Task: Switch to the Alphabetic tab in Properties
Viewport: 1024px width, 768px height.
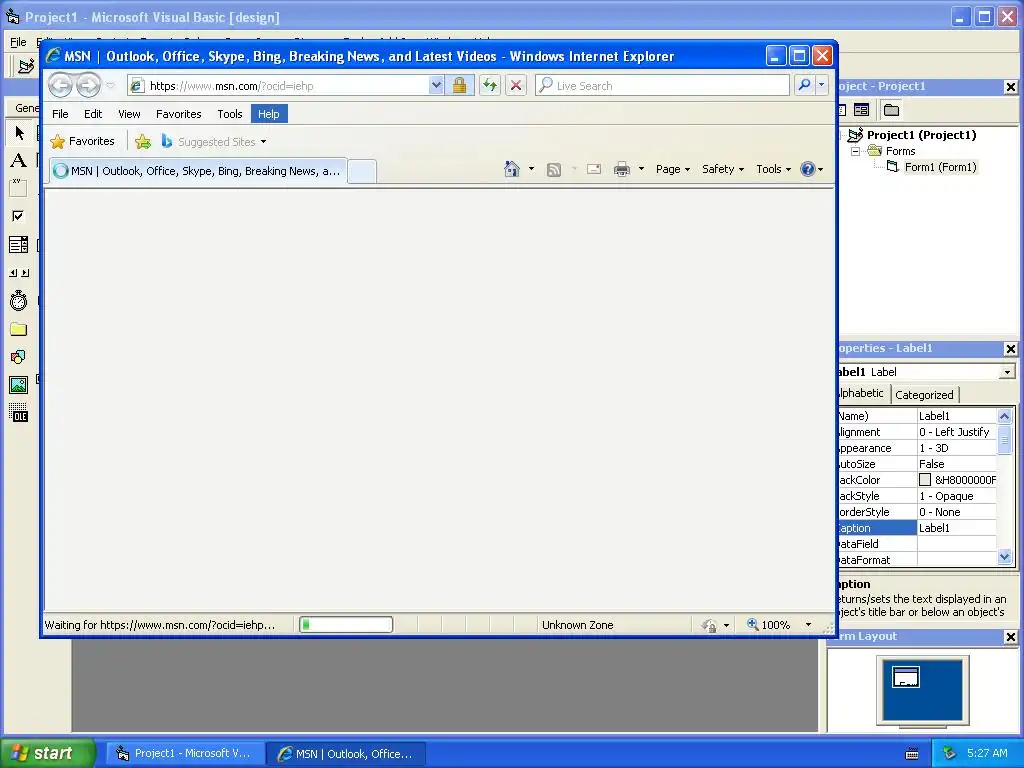Action: 861,393
